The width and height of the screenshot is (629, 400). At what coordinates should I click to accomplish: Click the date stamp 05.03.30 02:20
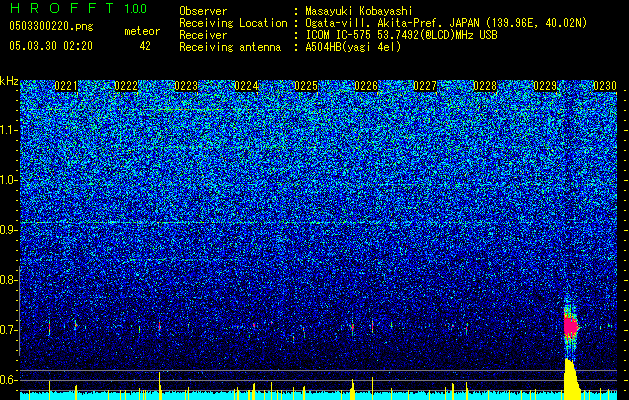click(51, 46)
